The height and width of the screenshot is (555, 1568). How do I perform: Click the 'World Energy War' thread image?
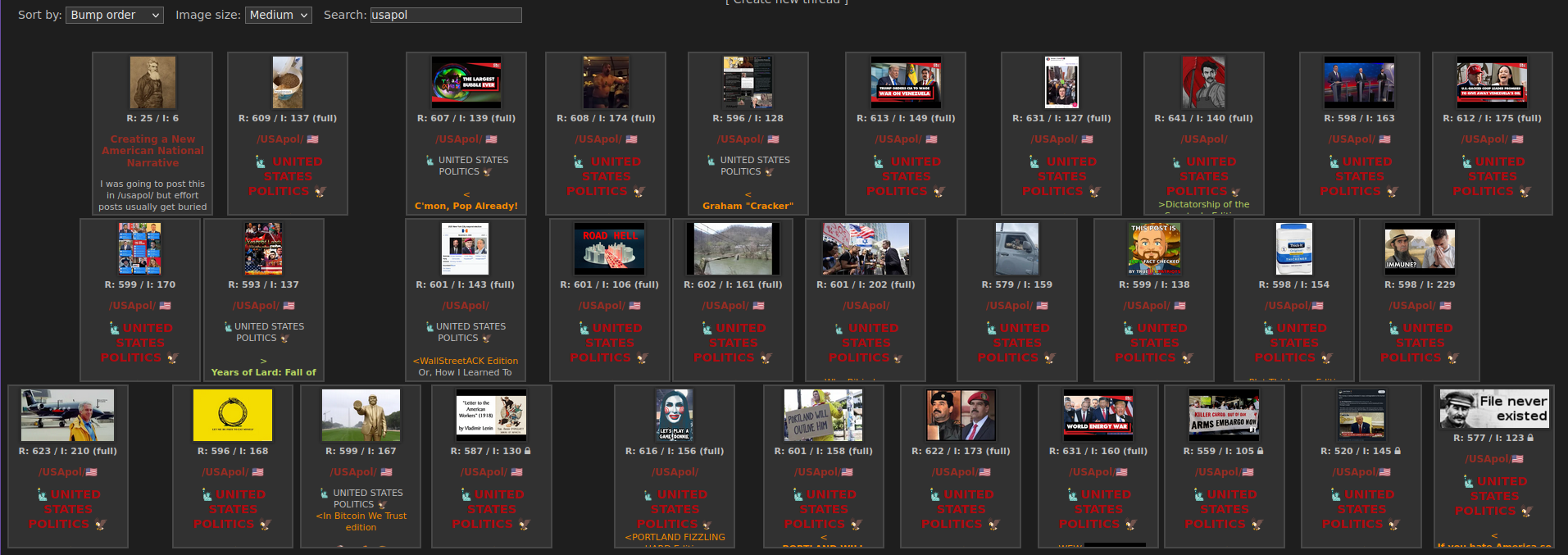pos(1098,414)
